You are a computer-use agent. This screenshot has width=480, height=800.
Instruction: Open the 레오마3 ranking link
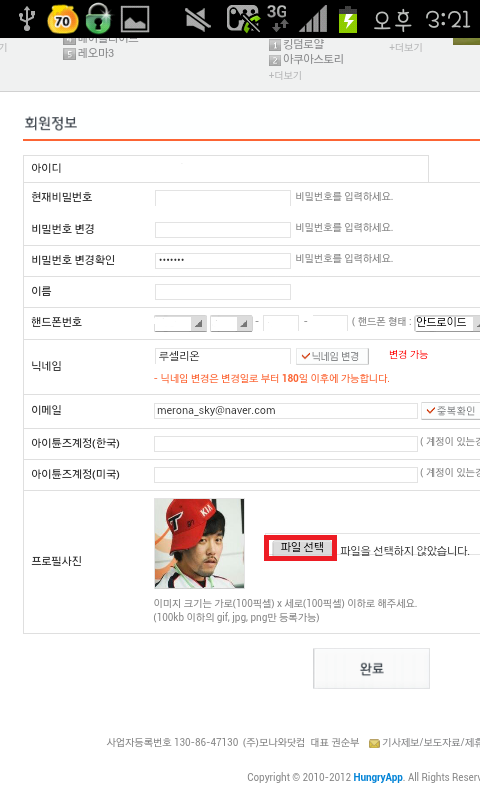click(96, 53)
